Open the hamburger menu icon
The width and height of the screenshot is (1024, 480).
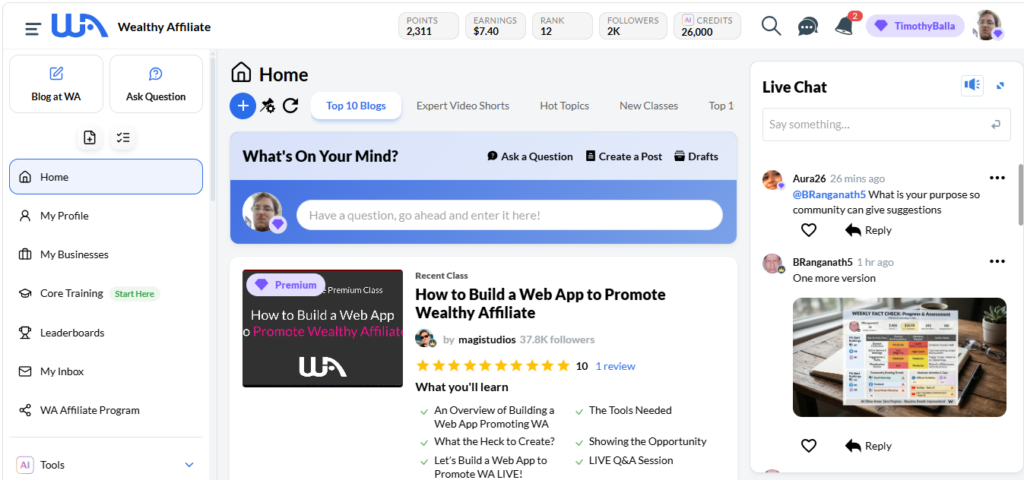(33, 28)
